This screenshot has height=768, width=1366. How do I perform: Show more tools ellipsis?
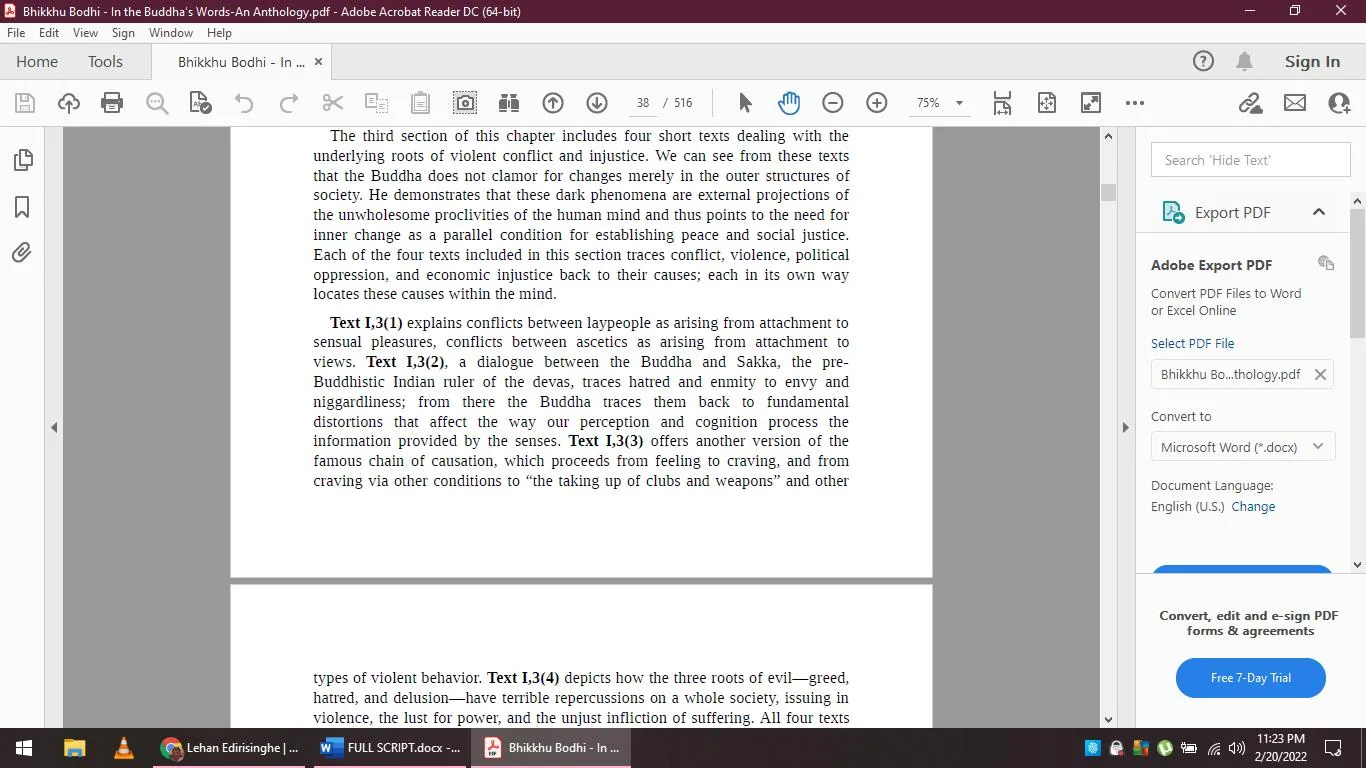click(1135, 103)
